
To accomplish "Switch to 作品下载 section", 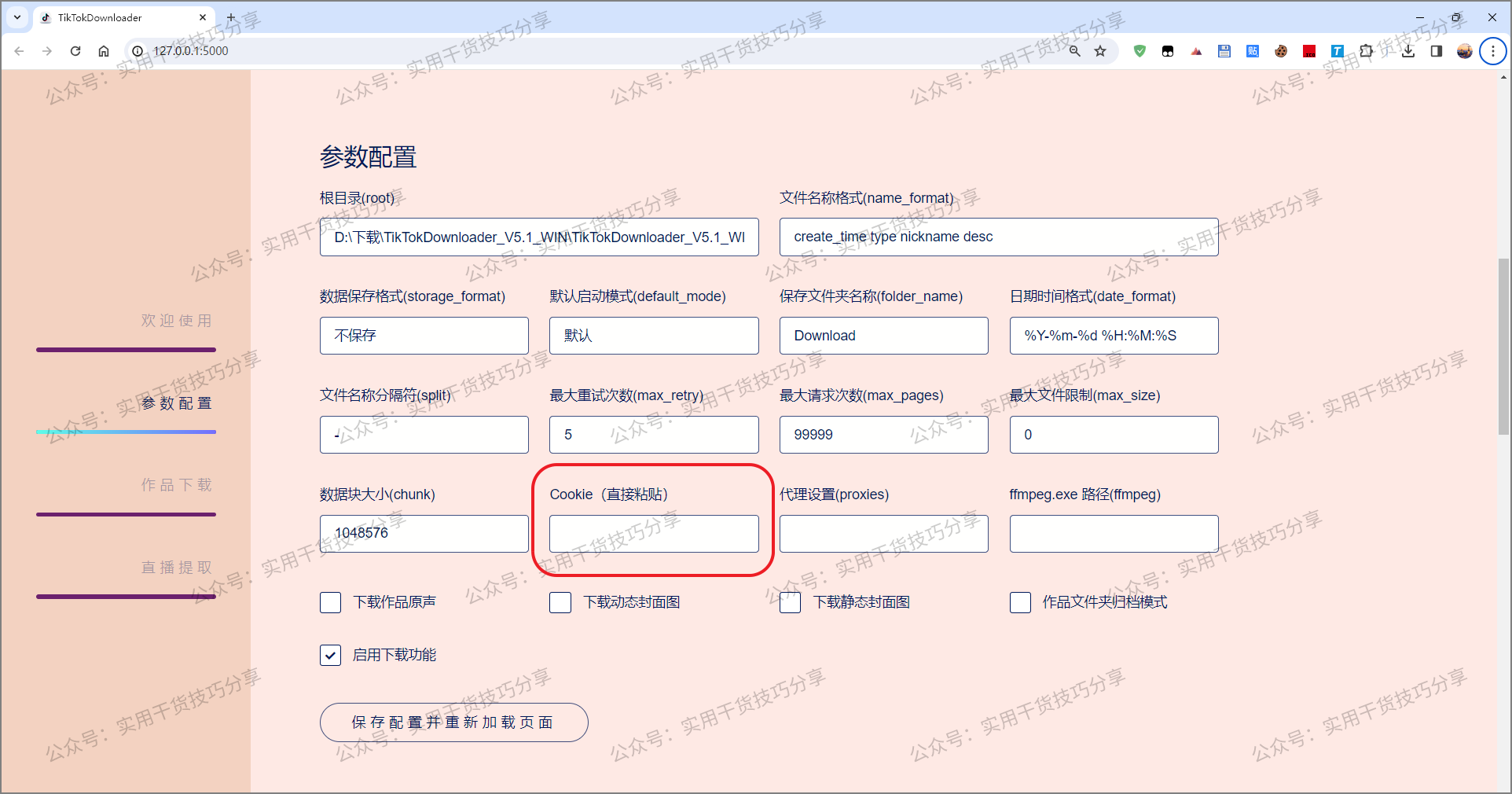I will click(175, 485).
